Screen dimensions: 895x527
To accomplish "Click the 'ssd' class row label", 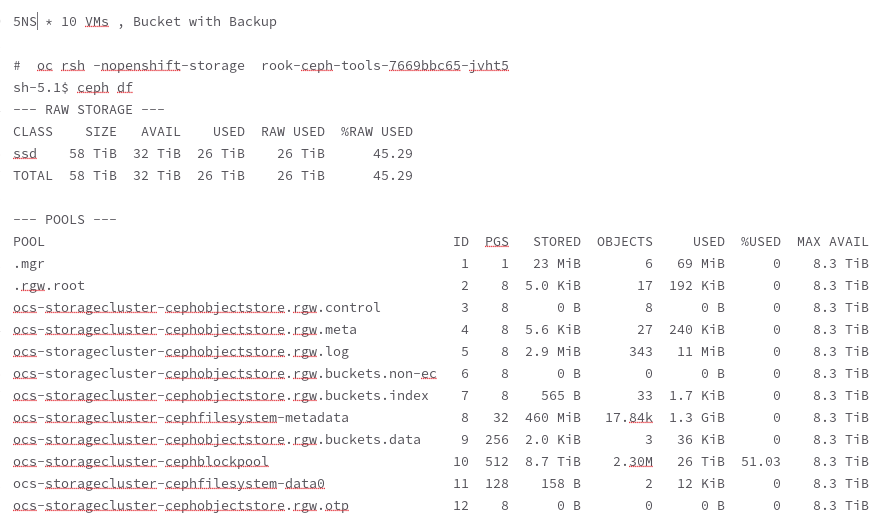I will point(25,153).
